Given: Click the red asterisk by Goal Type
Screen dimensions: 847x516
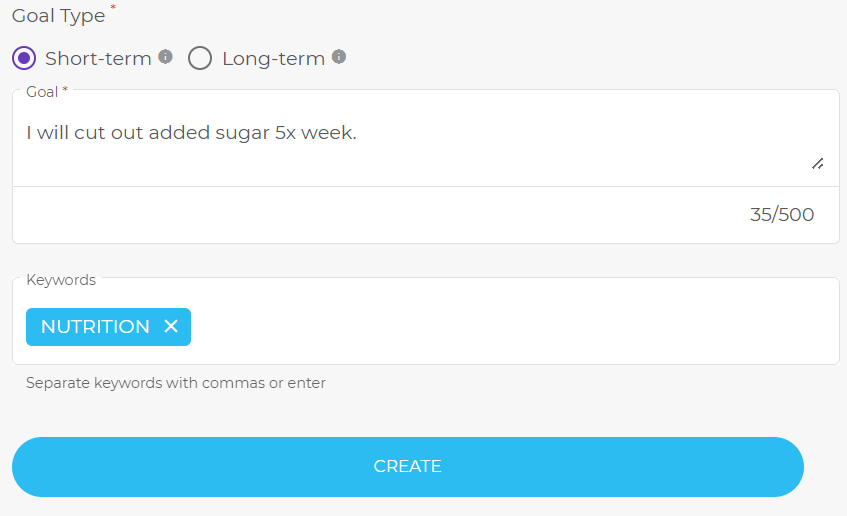Looking at the screenshot, I should (113, 9).
